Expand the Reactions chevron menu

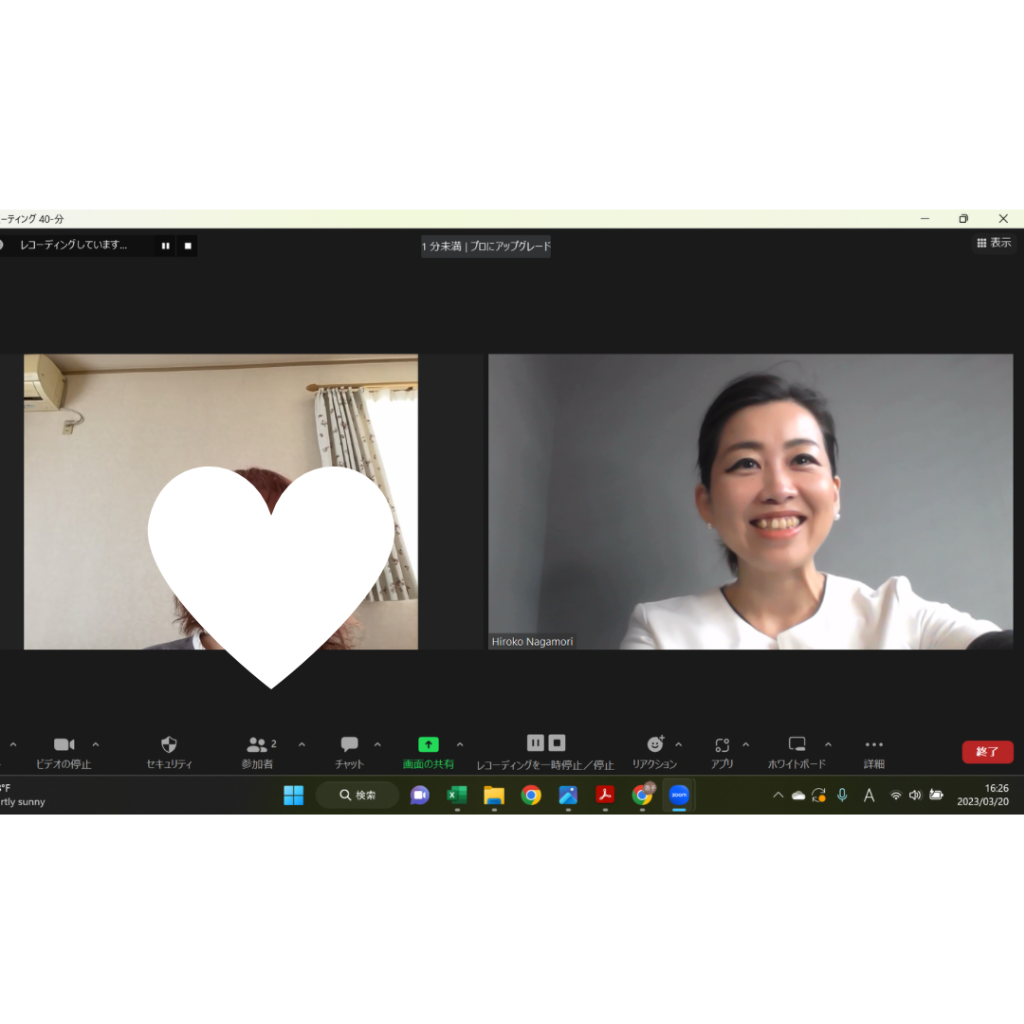coord(679,745)
